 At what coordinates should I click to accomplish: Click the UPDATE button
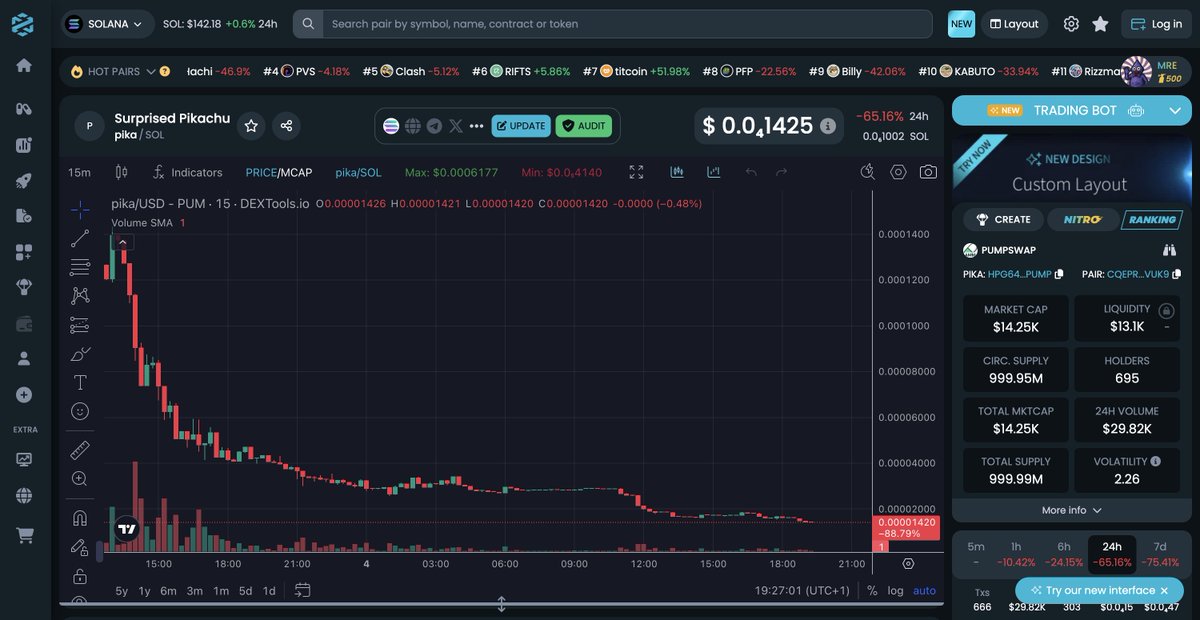(x=521, y=126)
